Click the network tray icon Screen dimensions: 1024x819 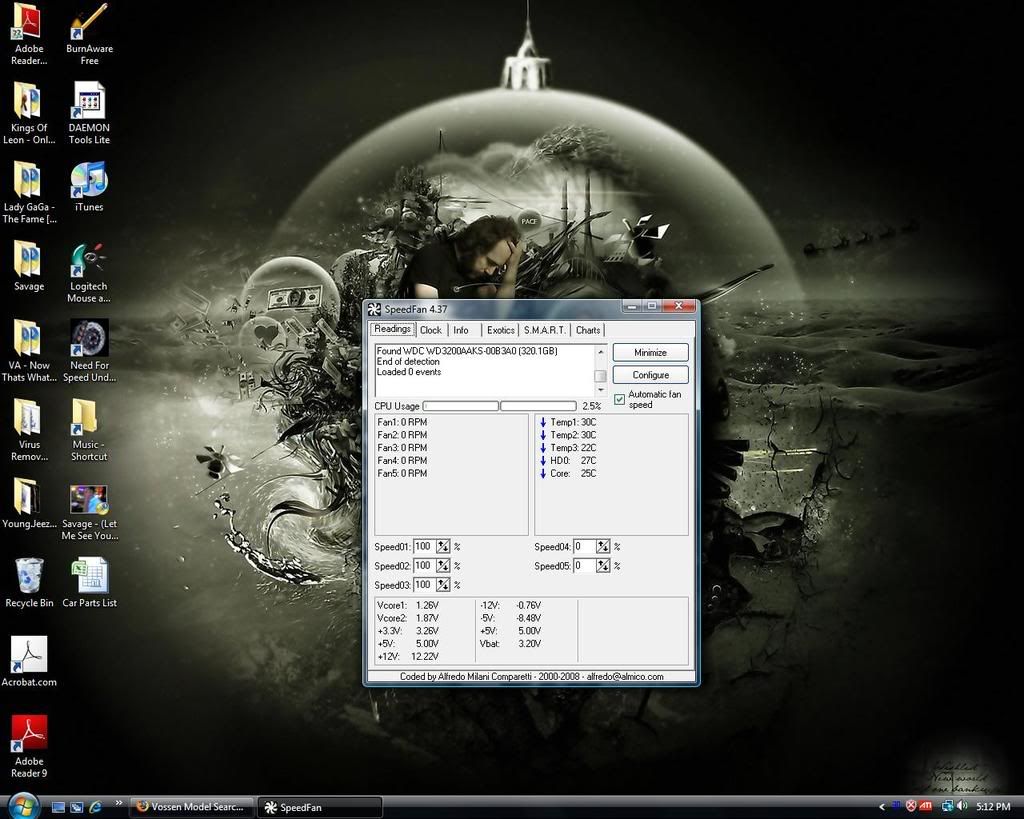(x=947, y=807)
